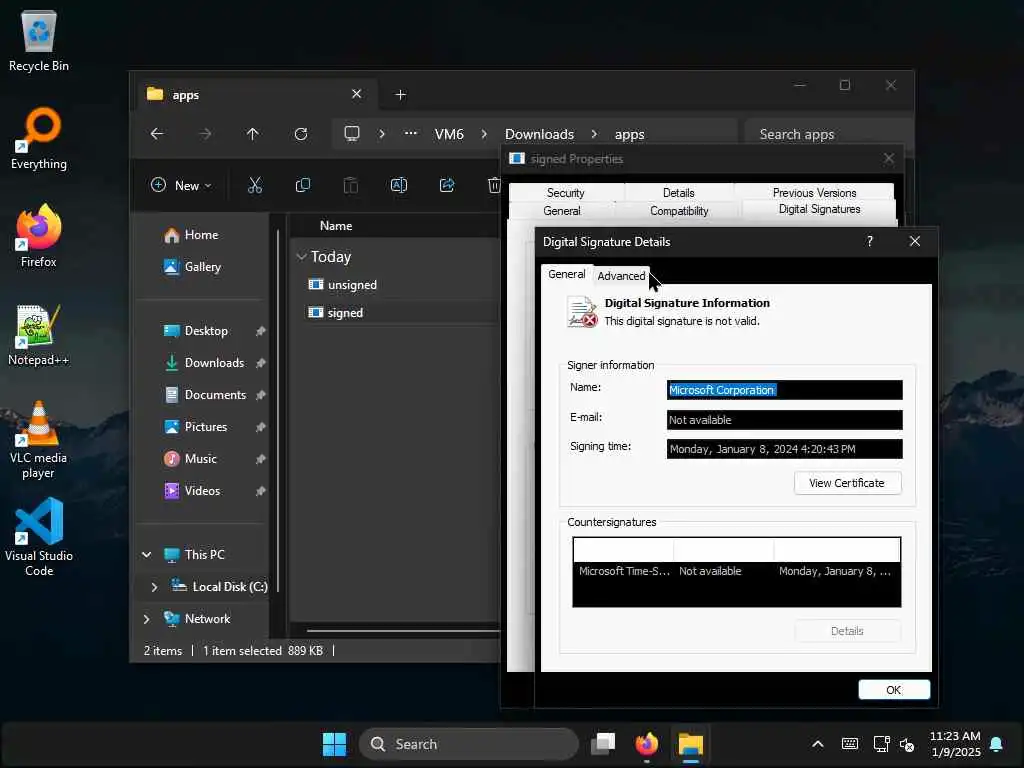Image resolution: width=1024 pixels, height=768 pixels.
Task: Launch Everything search from desktop
Action: (x=39, y=138)
